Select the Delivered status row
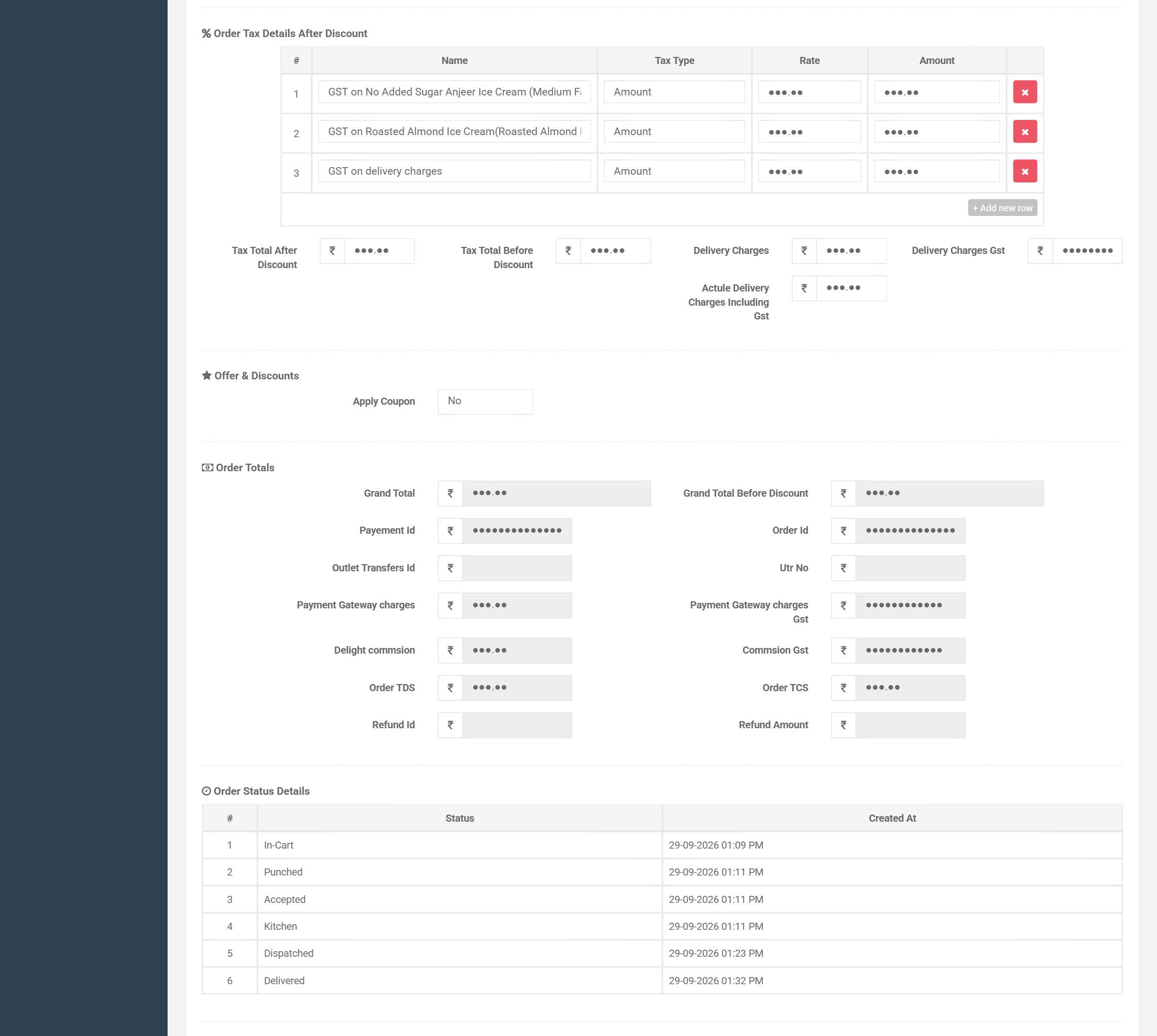The width and height of the screenshot is (1157, 1036). tap(662, 981)
